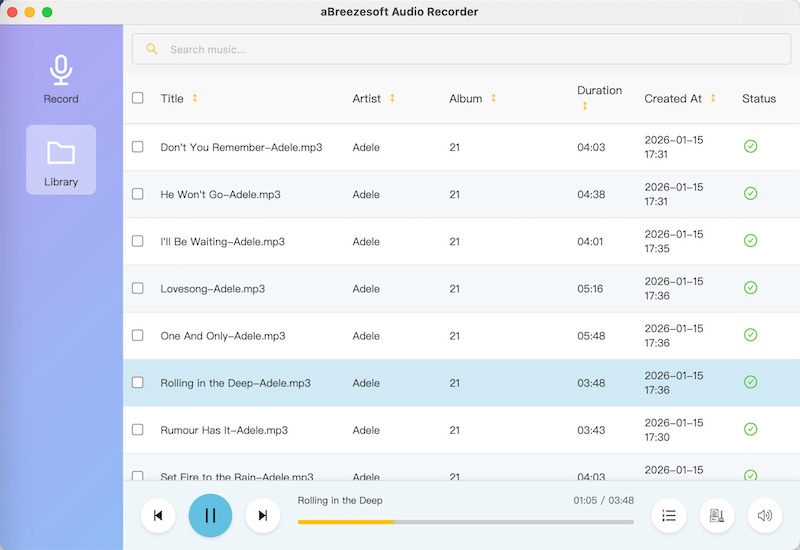
Task: Select Rolling in the Deep-Adele.mp3 title
Action: [x=235, y=383]
